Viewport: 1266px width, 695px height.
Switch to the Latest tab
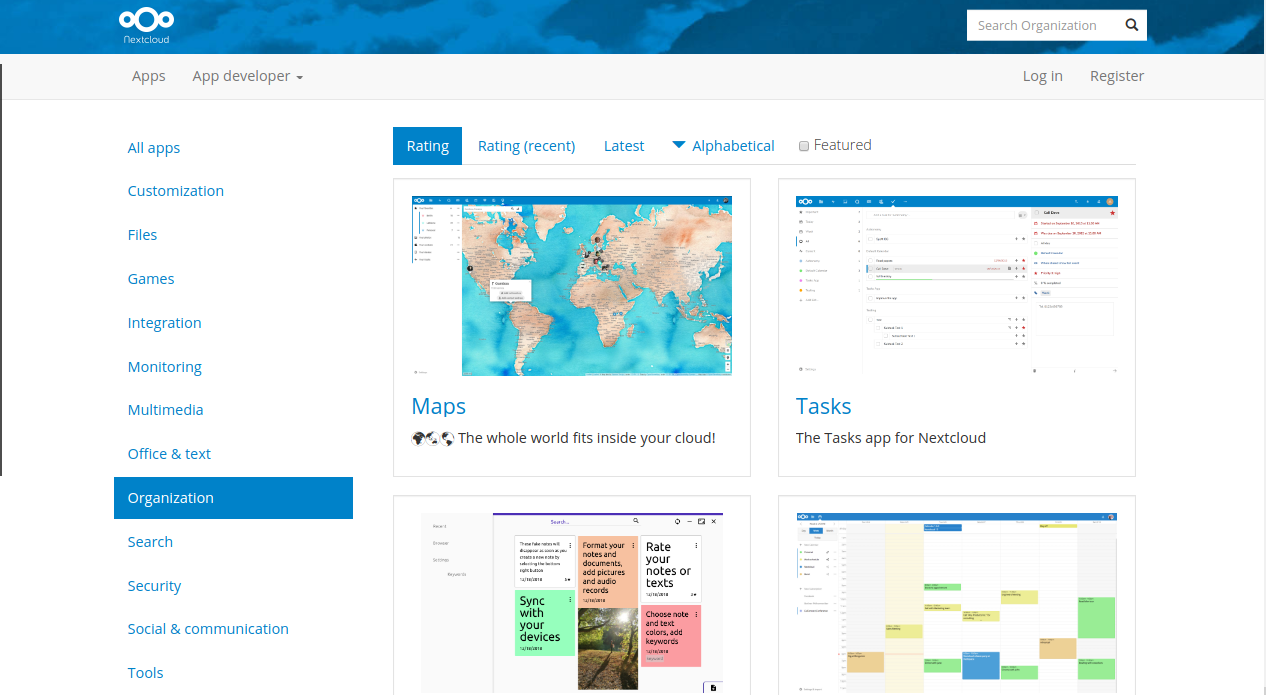coord(624,146)
